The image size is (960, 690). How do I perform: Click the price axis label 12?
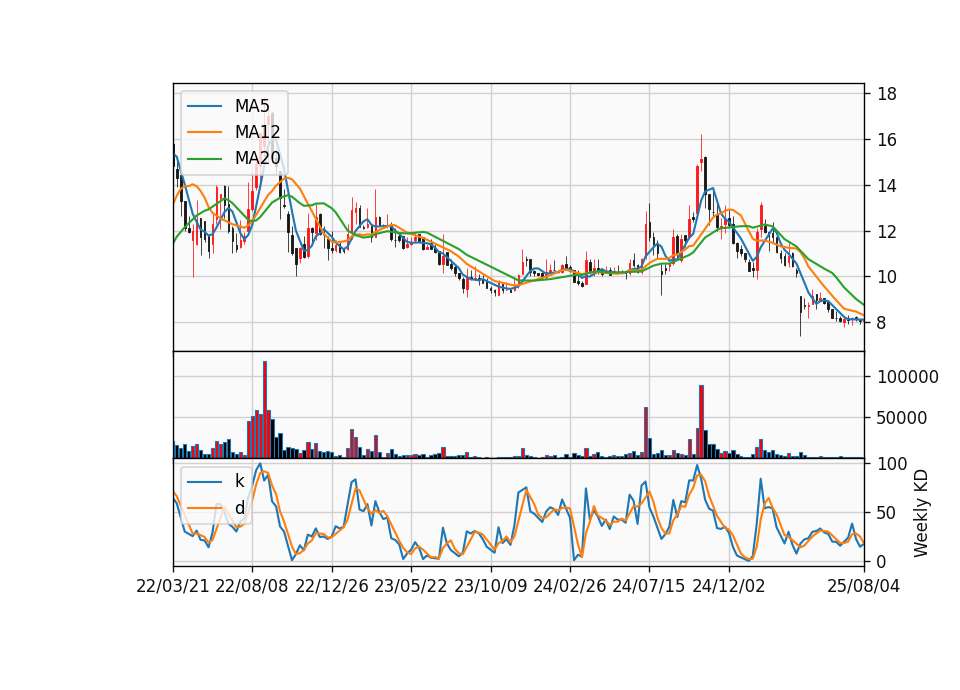[x=887, y=232]
